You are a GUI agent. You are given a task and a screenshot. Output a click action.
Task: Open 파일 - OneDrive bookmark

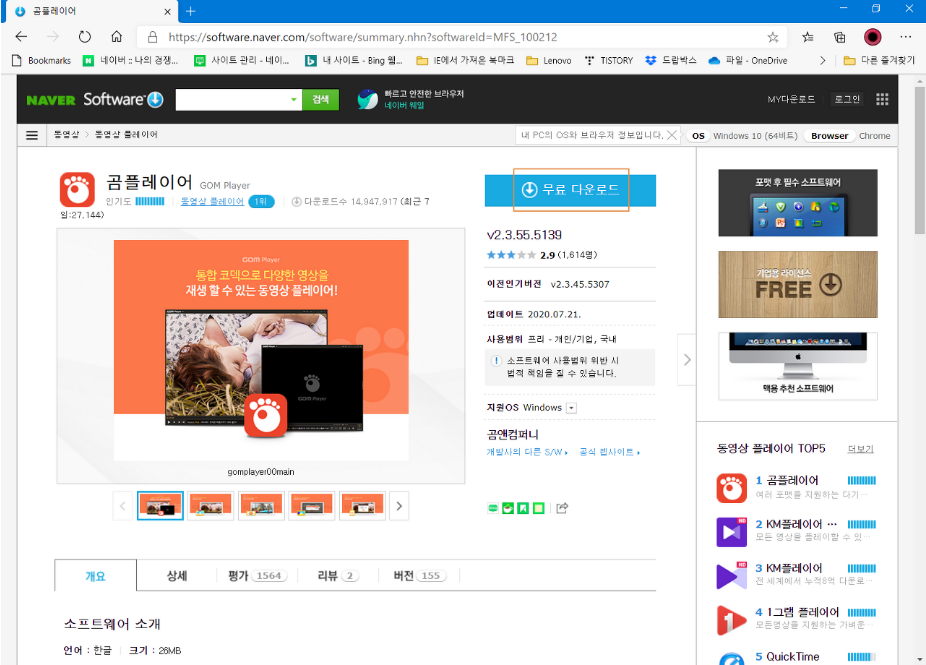tap(748, 60)
